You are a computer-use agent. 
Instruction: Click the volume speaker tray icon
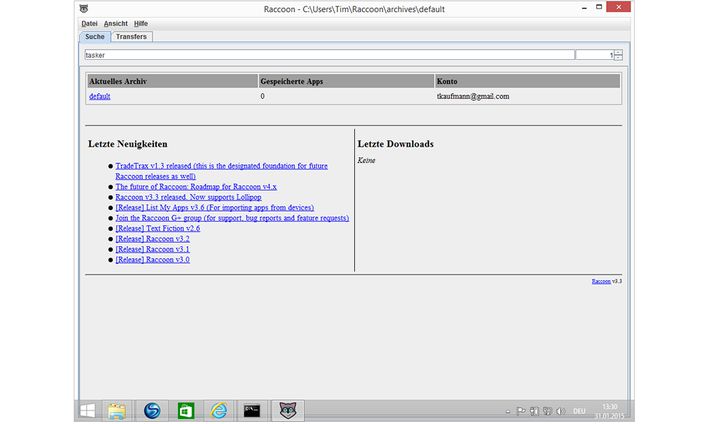pyautogui.click(x=560, y=411)
